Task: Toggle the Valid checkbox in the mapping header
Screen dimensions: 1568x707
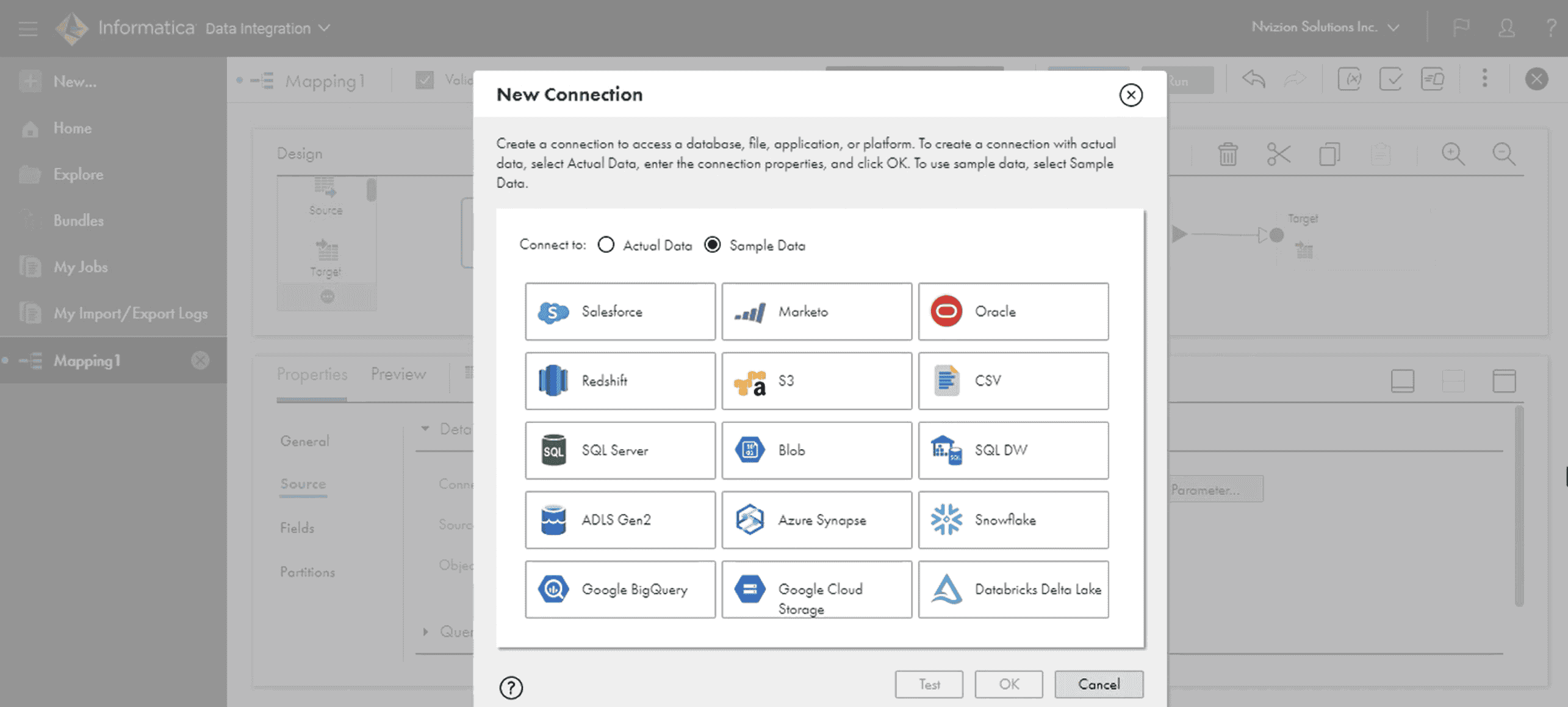Action: click(424, 80)
